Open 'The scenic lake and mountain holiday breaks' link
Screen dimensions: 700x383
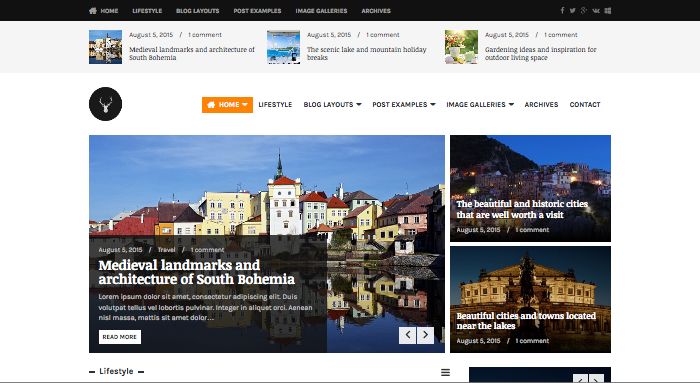[x=367, y=54]
